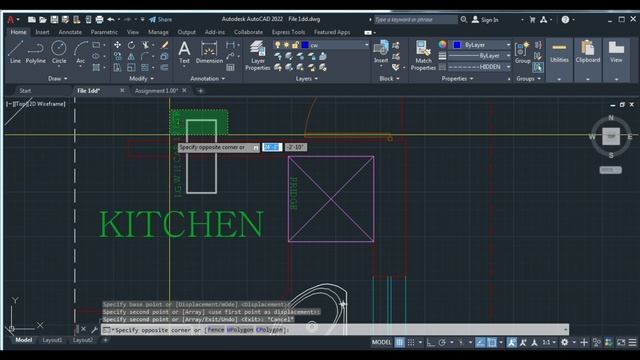Screen dimensions: 640x360
Task: Select the Copy tool in Modify panel
Action: [118, 56]
